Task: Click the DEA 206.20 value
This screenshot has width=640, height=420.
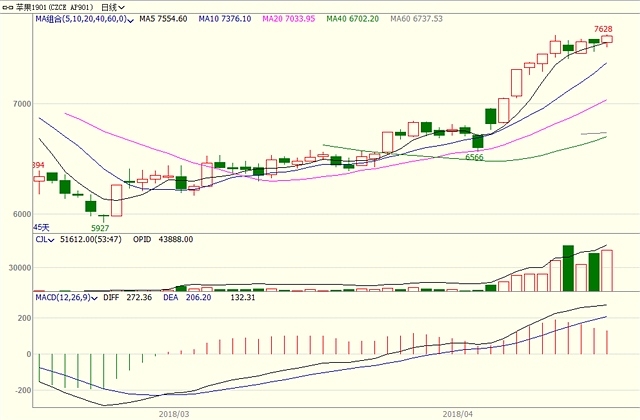Action: (187, 298)
